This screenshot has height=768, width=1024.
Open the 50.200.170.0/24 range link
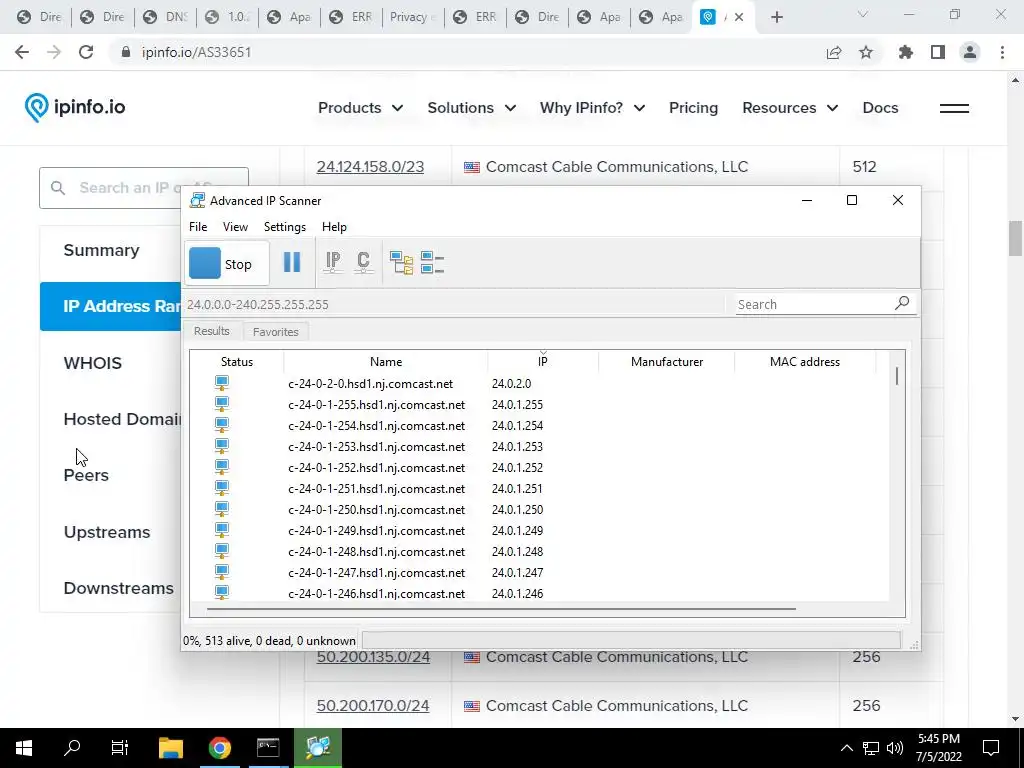[373, 705]
